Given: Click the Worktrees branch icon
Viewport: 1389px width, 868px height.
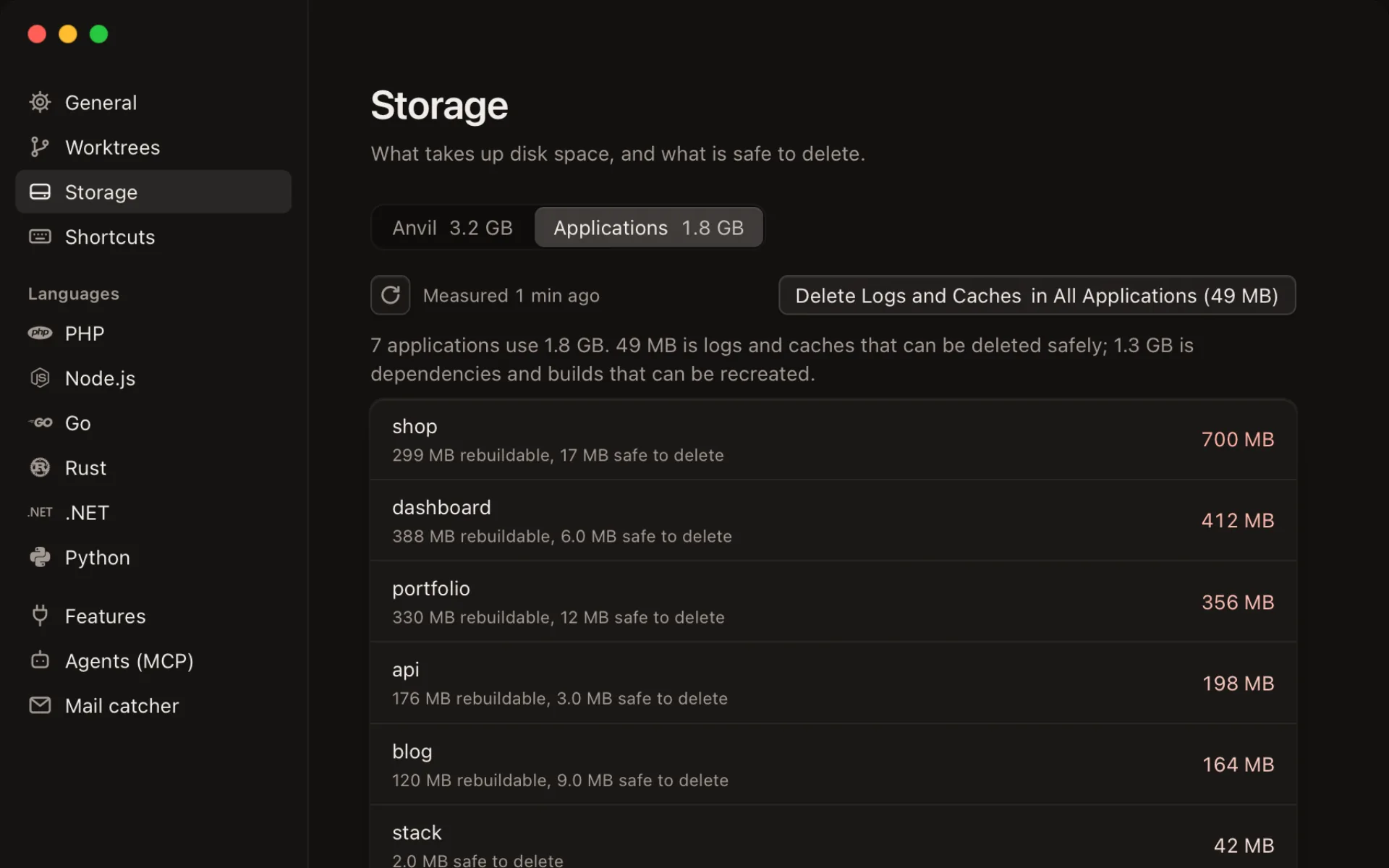Looking at the screenshot, I should [40, 147].
